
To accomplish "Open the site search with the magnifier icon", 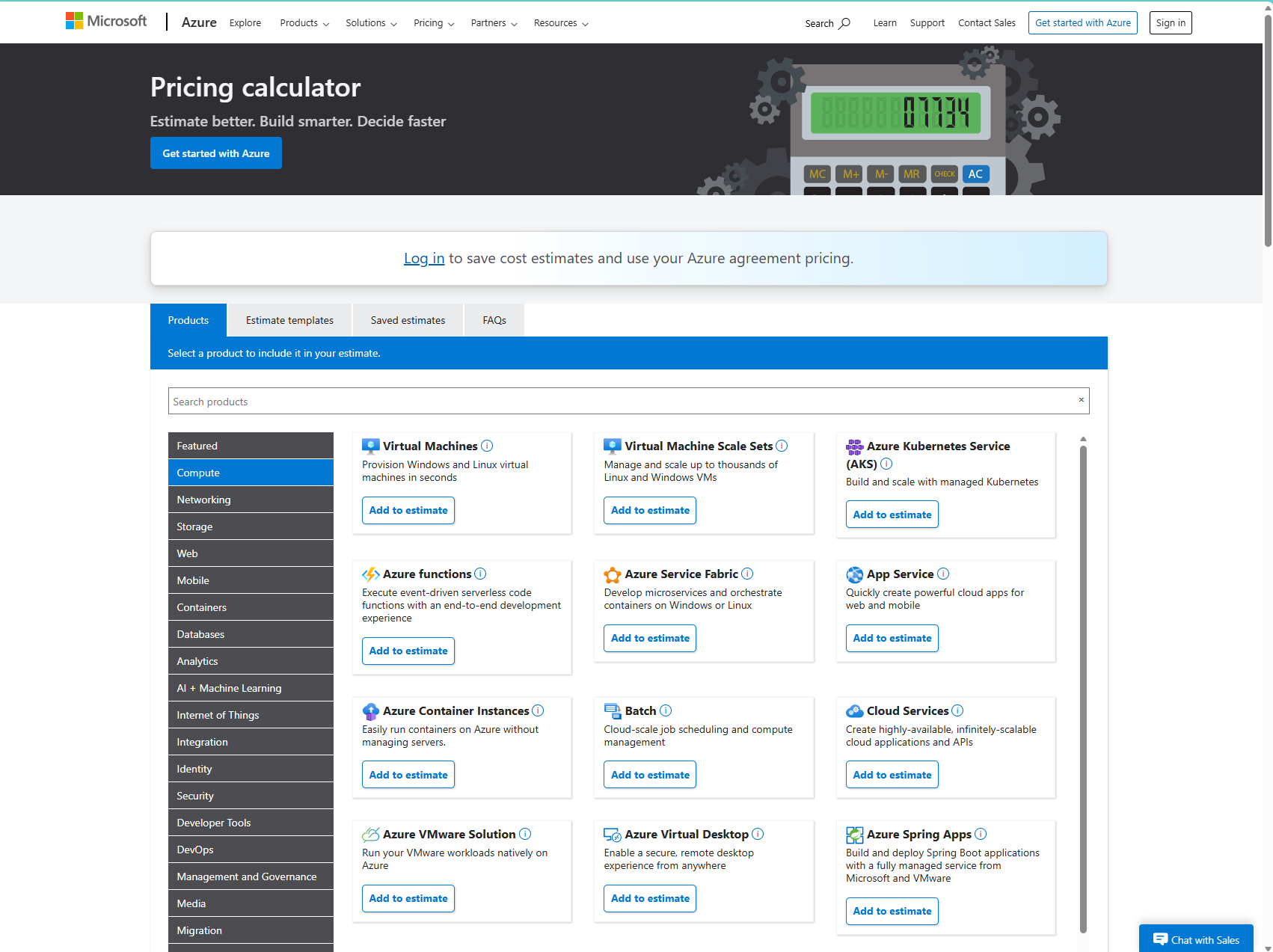I will (844, 23).
